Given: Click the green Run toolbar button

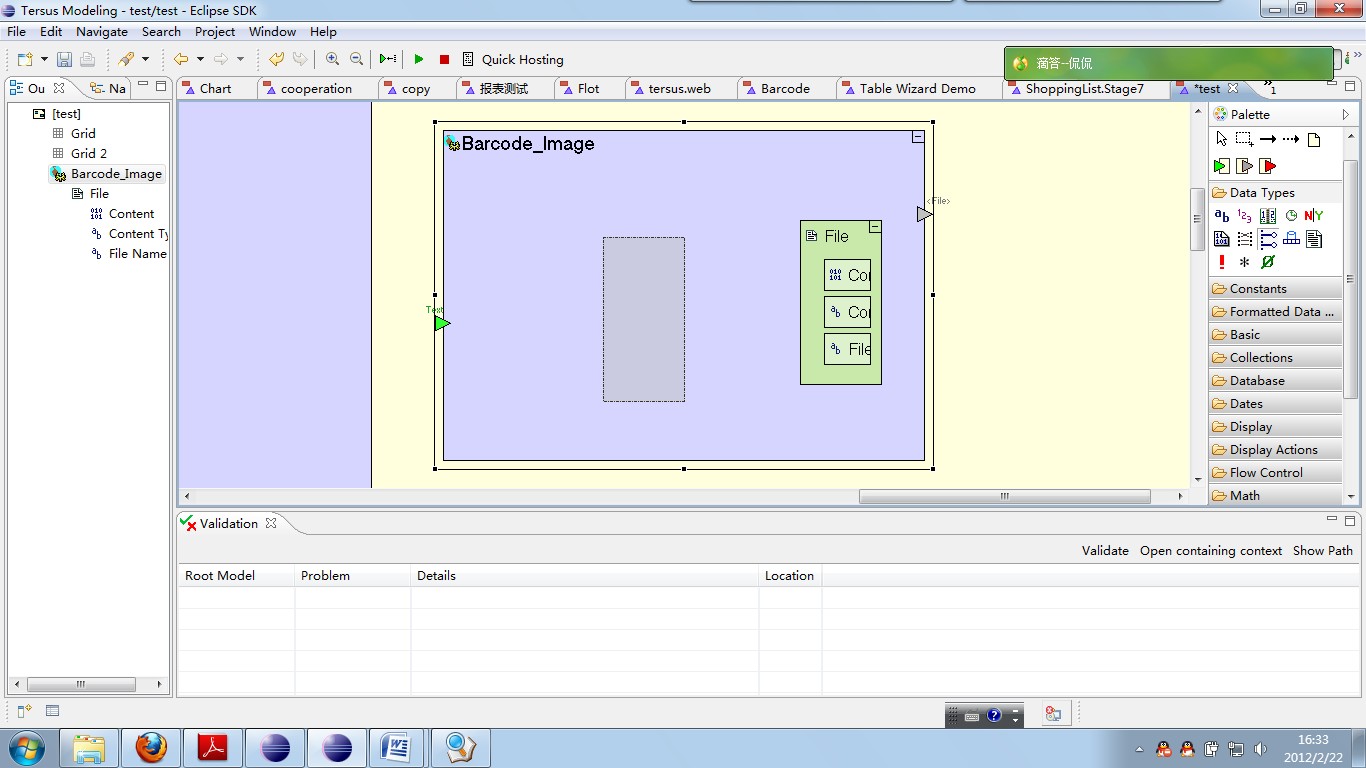Looking at the screenshot, I should point(419,60).
